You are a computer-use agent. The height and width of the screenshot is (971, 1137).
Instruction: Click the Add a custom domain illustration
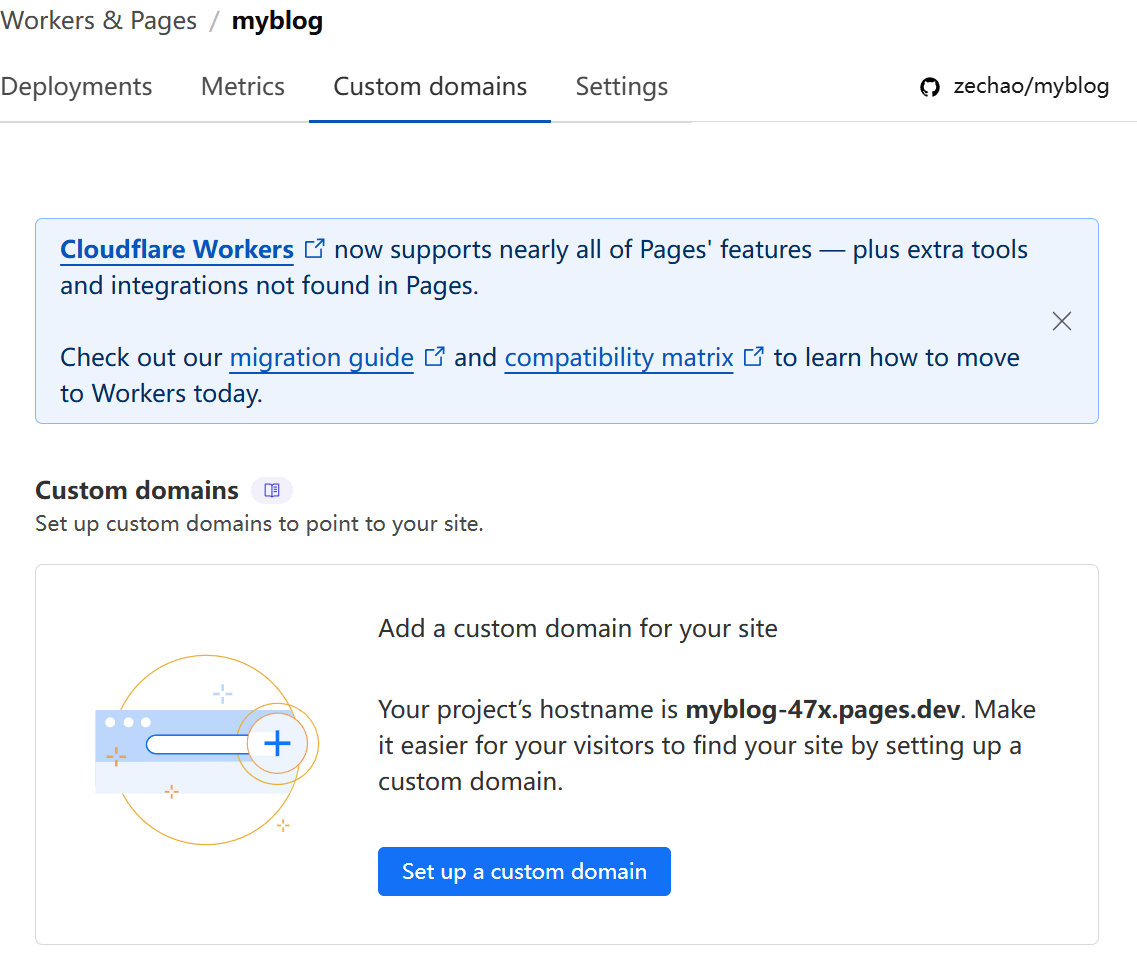pyautogui.click(x=207, y=750)
